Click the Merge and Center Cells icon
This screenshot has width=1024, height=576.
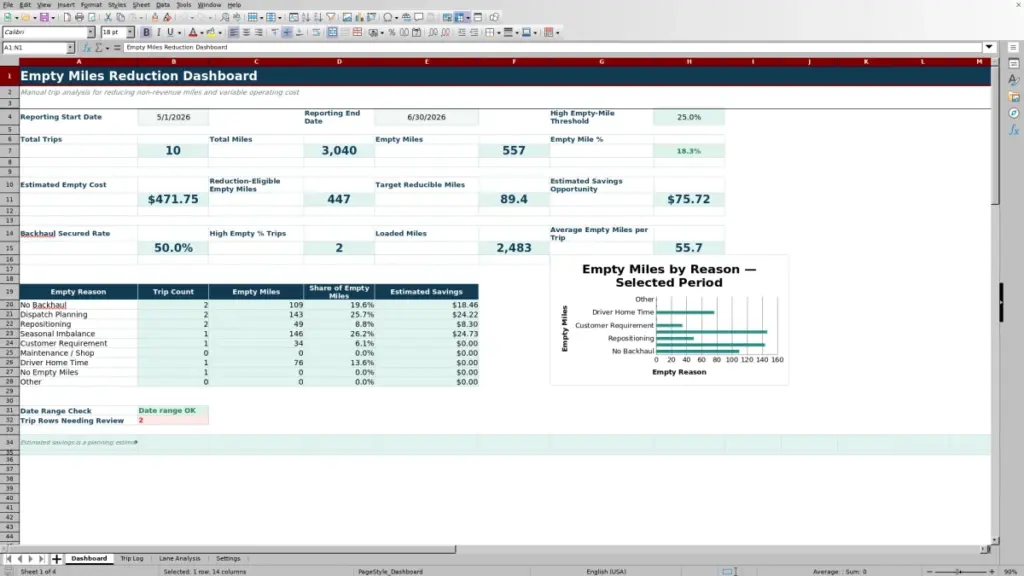tap(332, 32)
